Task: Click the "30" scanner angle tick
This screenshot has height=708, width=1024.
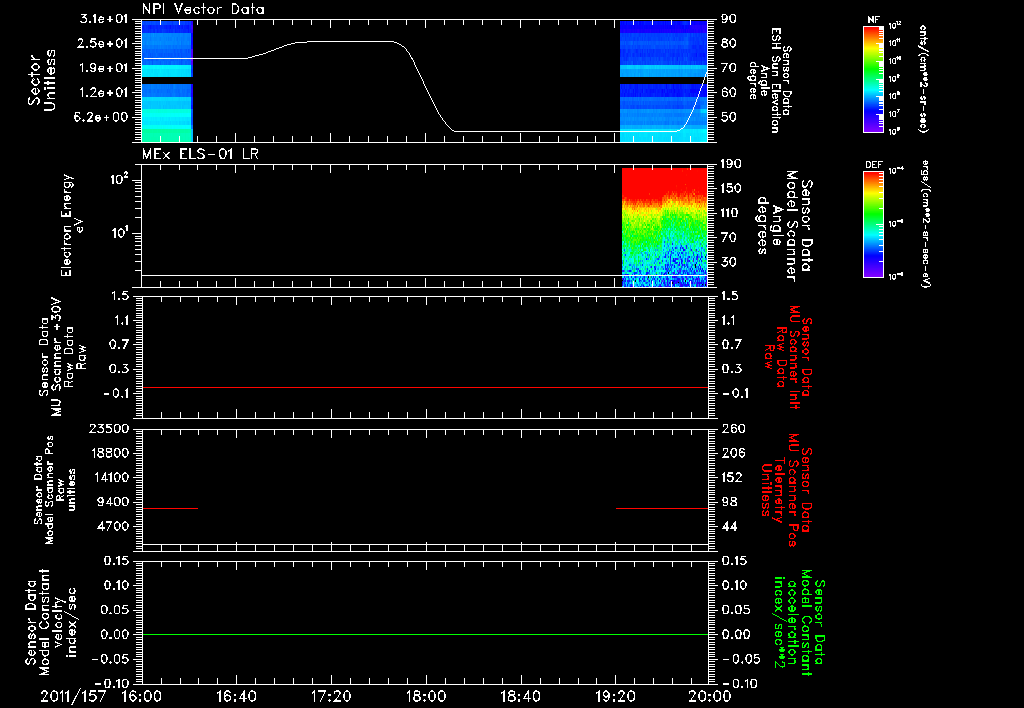Action: (728, 262)
